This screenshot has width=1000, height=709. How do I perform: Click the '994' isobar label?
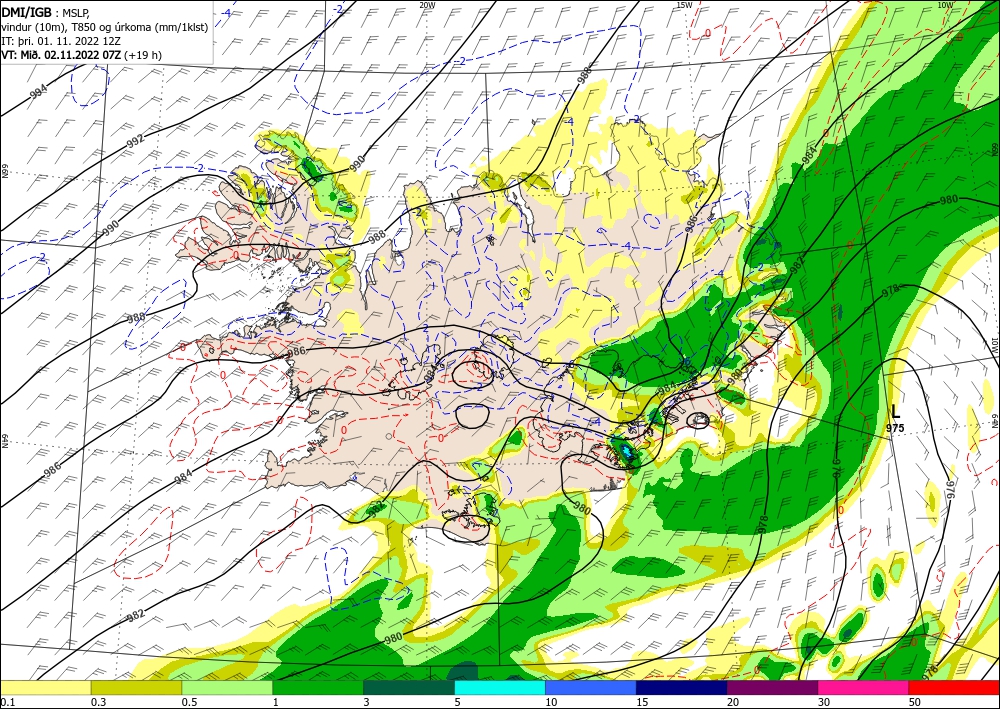(39, 92)
